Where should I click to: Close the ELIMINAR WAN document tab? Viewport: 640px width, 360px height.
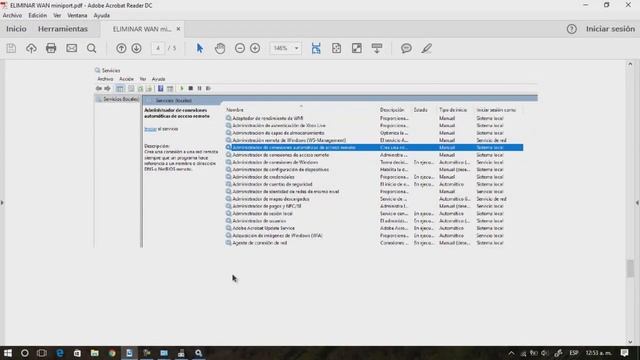178,29
